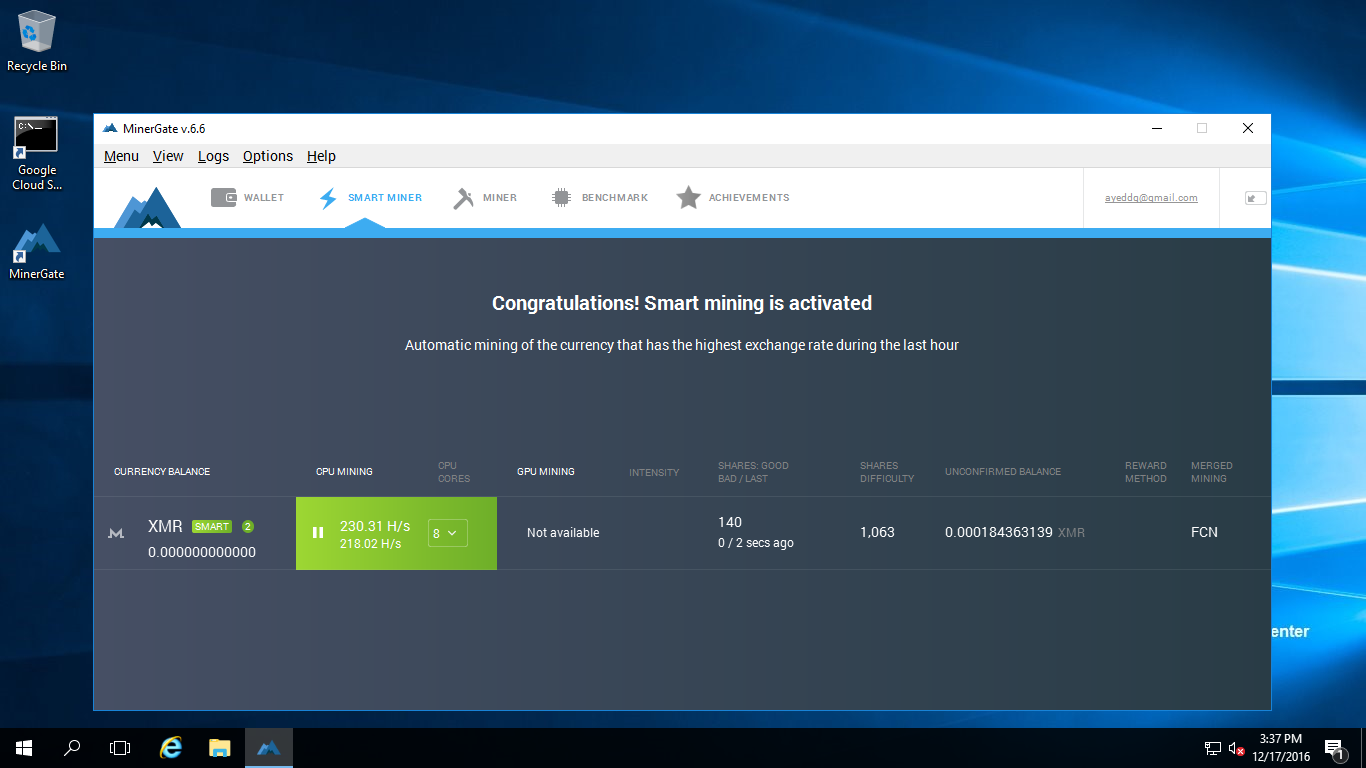The width and height of the screenshot is (1366, 768).
Task: Click the ayeddq@gmail.com account link
Action: [x=1151, y=198]
